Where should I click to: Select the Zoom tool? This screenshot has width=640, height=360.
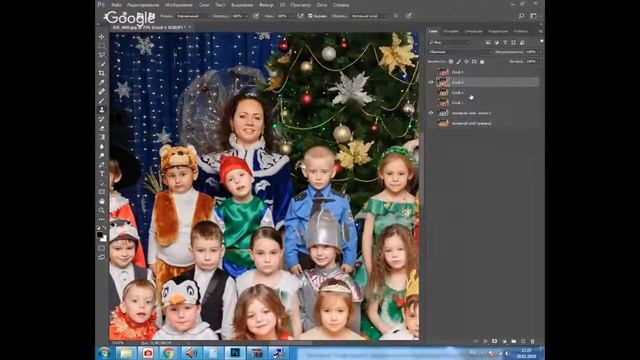pos(101,210)
